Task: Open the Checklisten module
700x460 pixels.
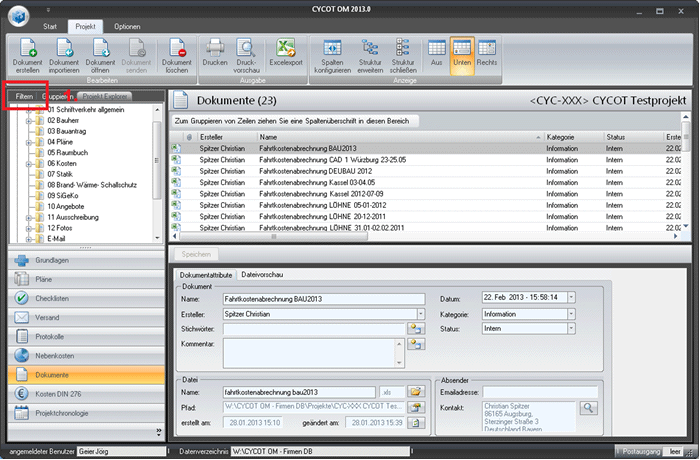Action: tap(86, 298)
